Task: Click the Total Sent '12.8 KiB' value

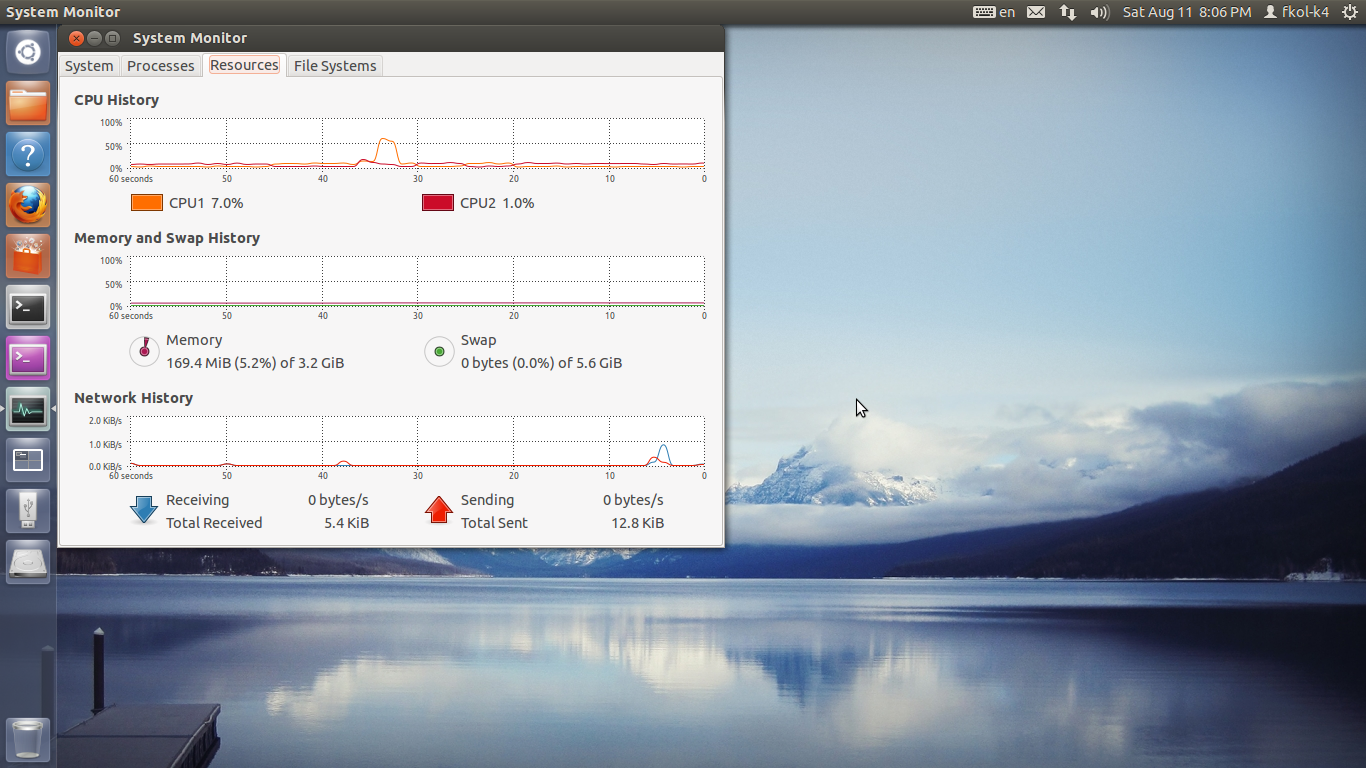Action: pos(637,523)
